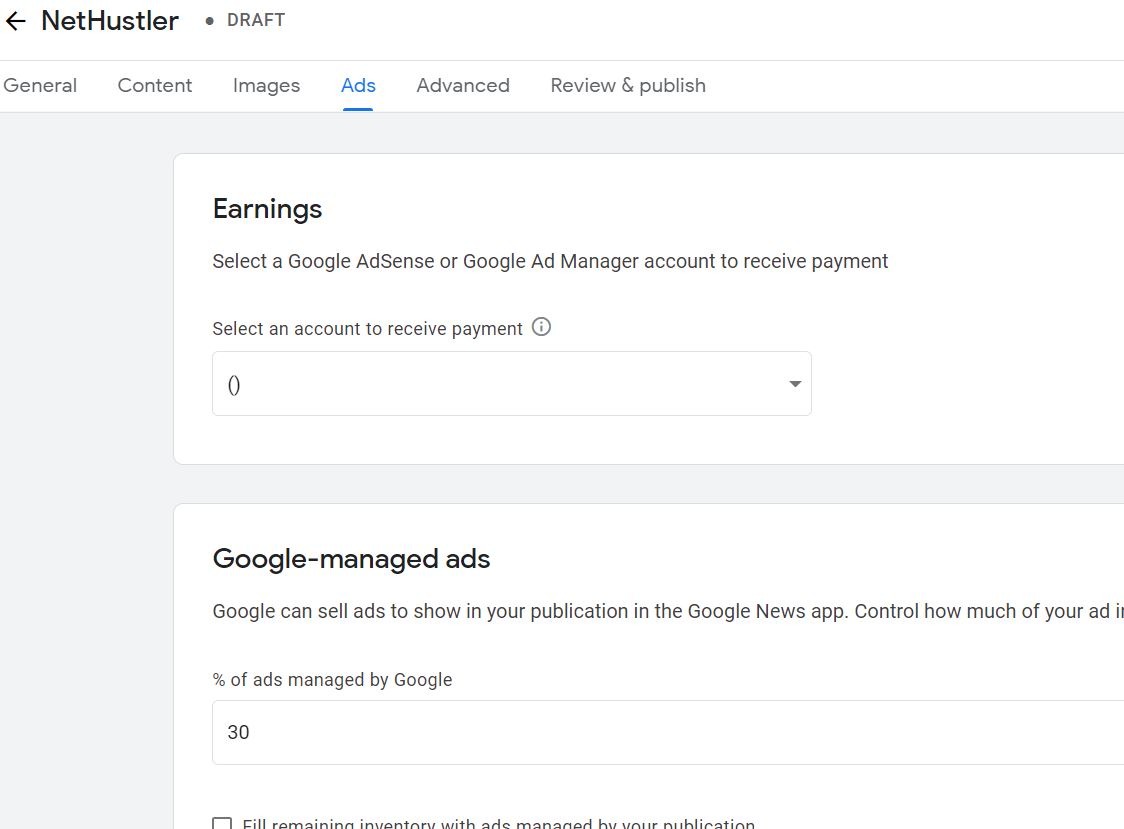Click the Google-managed ads heading
This screenshot has height=829, width=1124.
coord(351,559)
